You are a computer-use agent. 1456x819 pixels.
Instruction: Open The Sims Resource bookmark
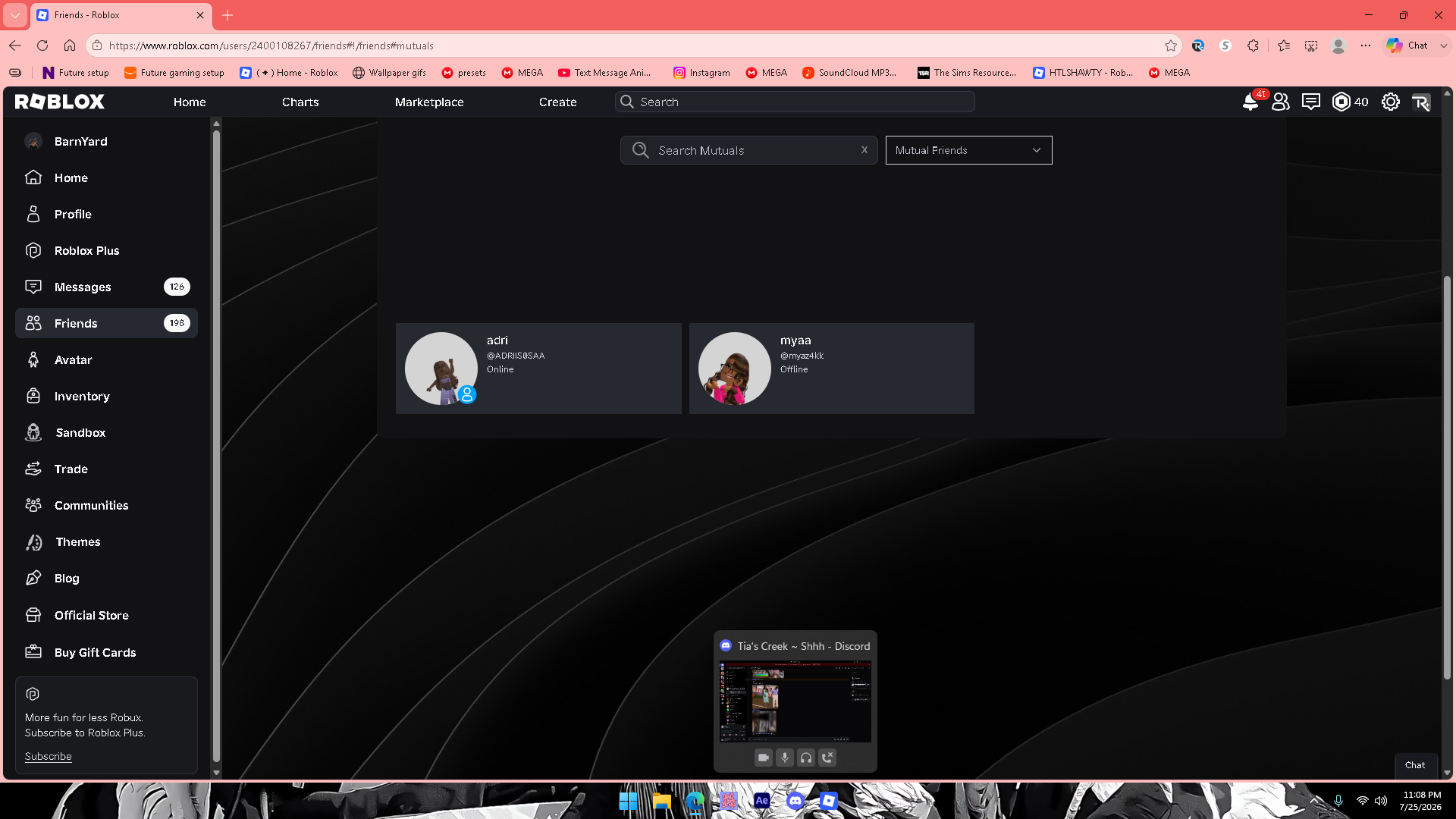point(967,73)
